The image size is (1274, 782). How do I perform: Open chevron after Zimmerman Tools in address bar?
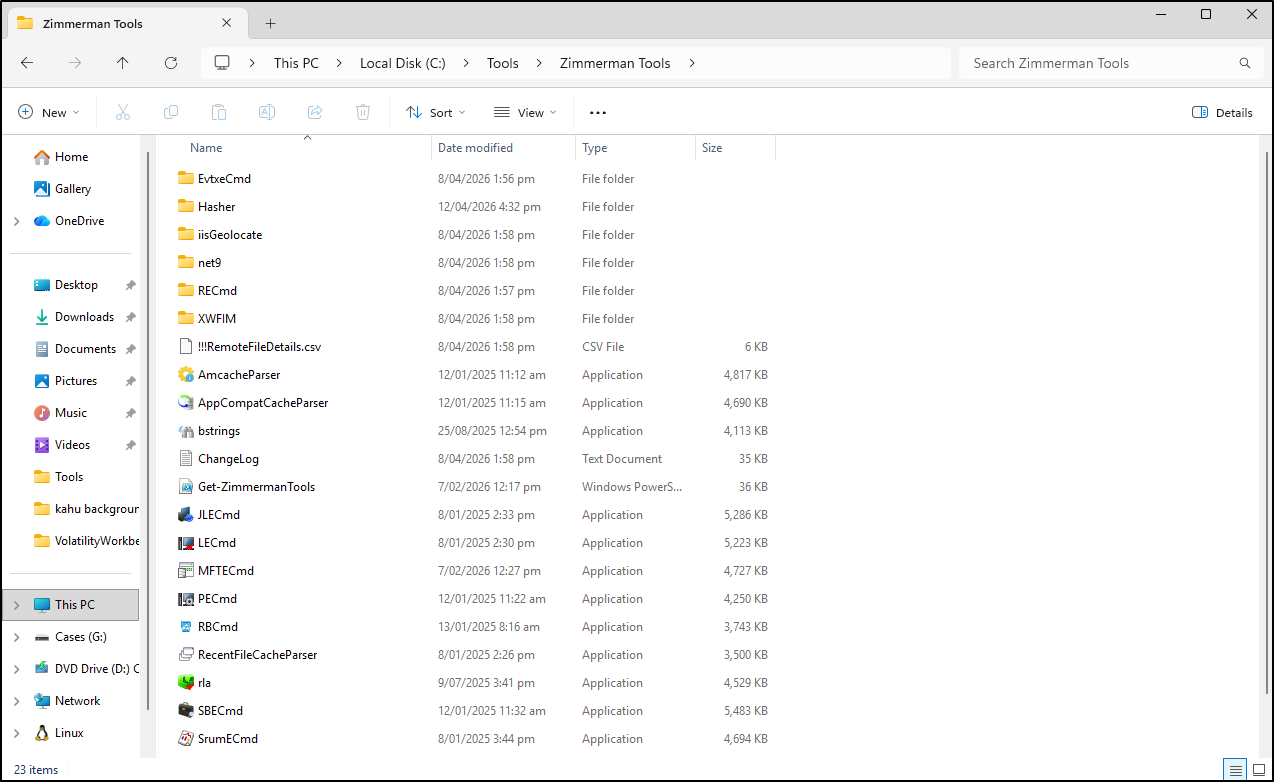[692, 63]
